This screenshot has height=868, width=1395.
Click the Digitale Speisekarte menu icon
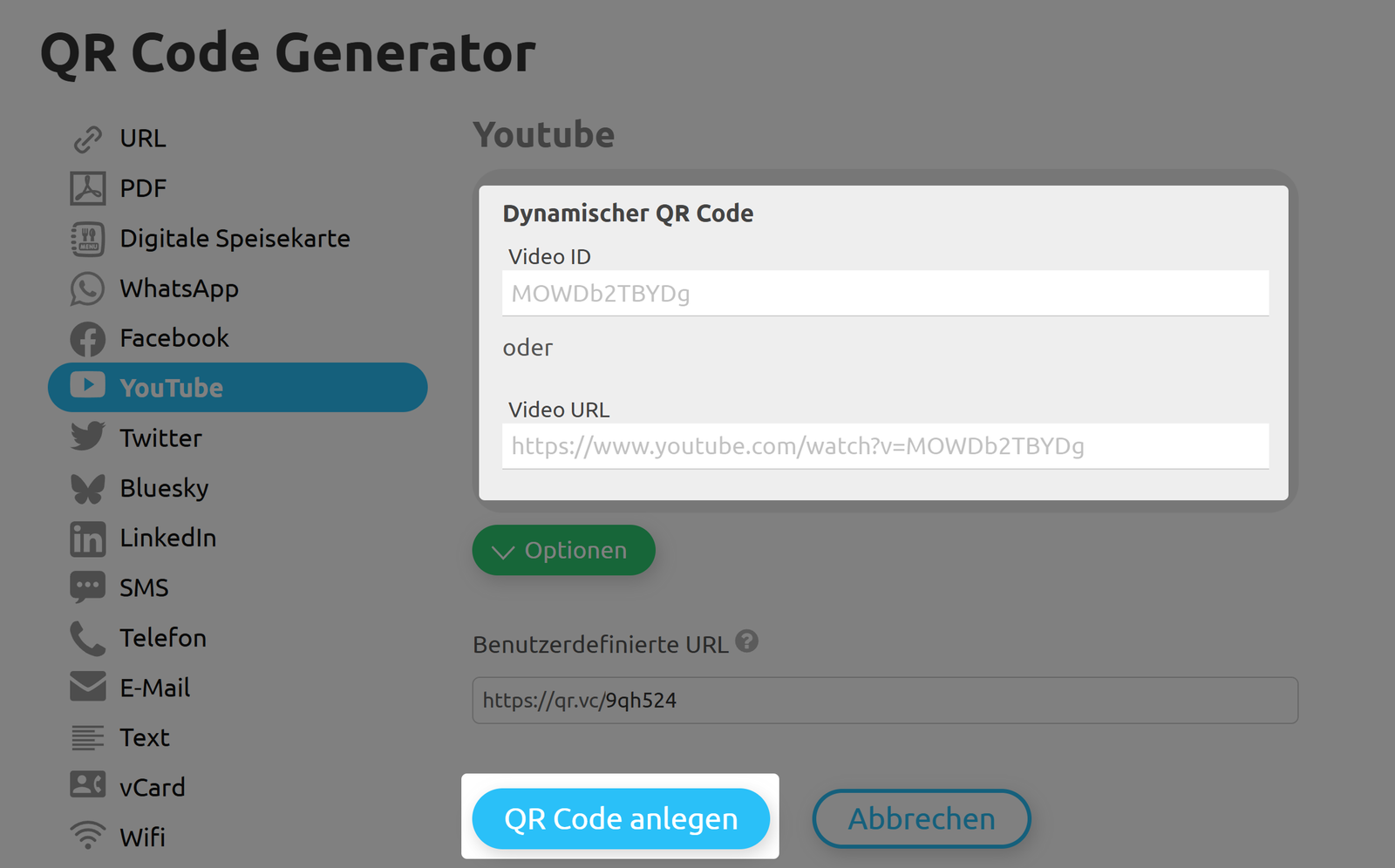click(87, 239)
